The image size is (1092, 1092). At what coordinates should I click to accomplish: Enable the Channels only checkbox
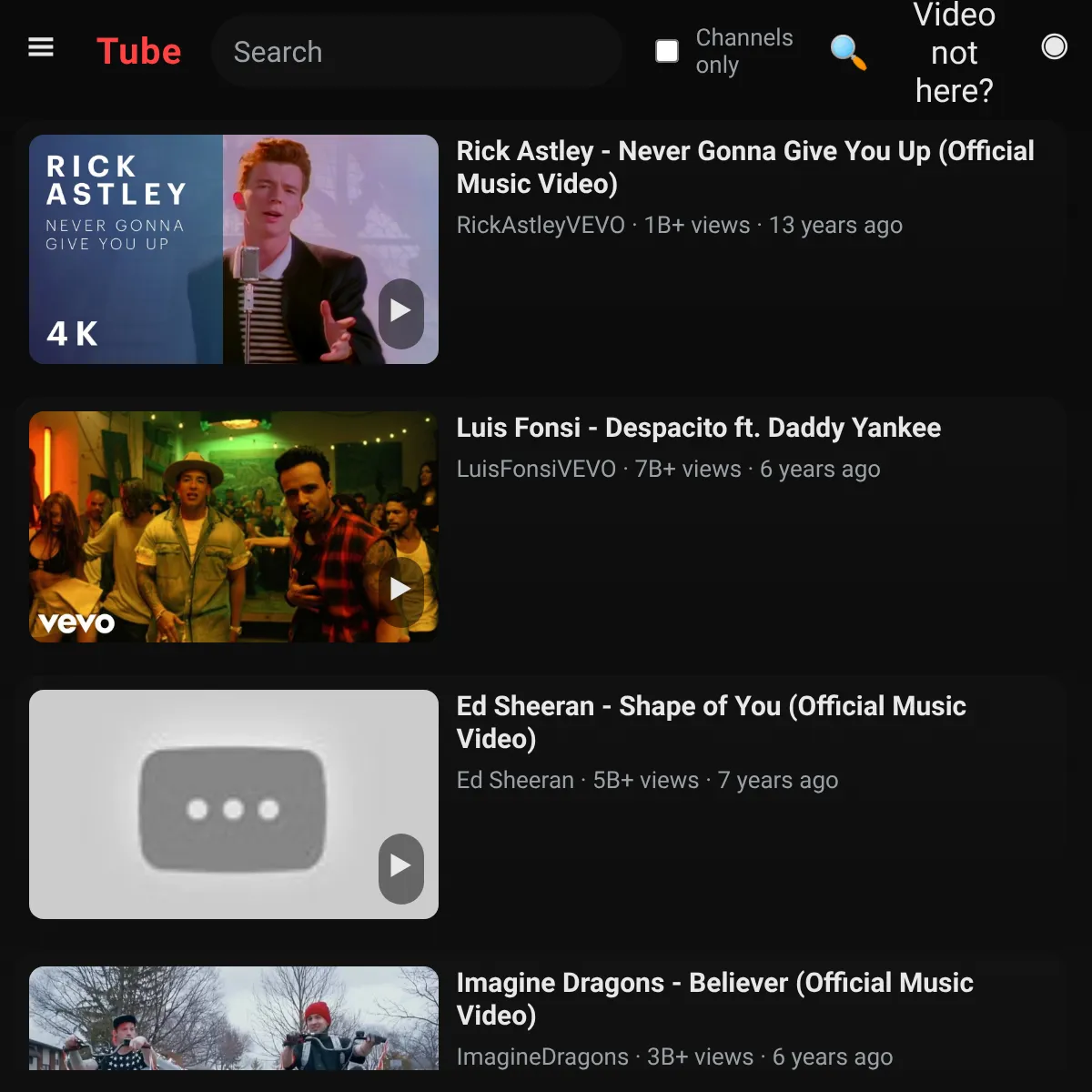coord(667,51)
